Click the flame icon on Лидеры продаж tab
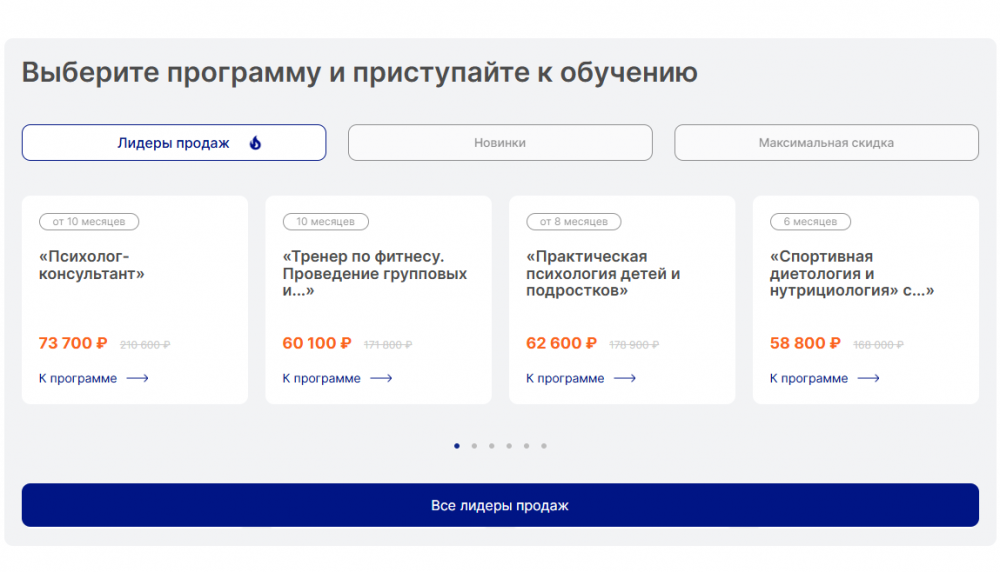Screen dimensions: 1000x572 tap(255, 143)
